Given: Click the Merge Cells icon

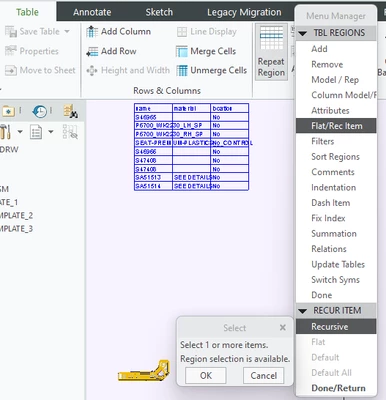Looking at the screenshot, I should coord(182,51).
